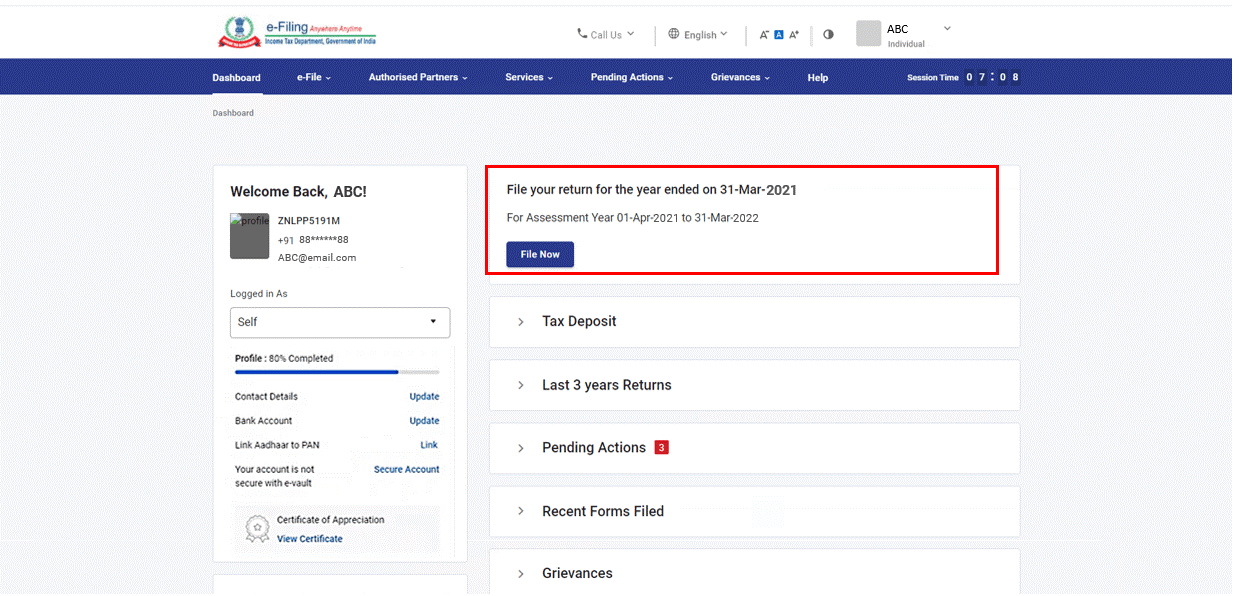Click the Link Aadhaar to PAN link

(428, 445)
